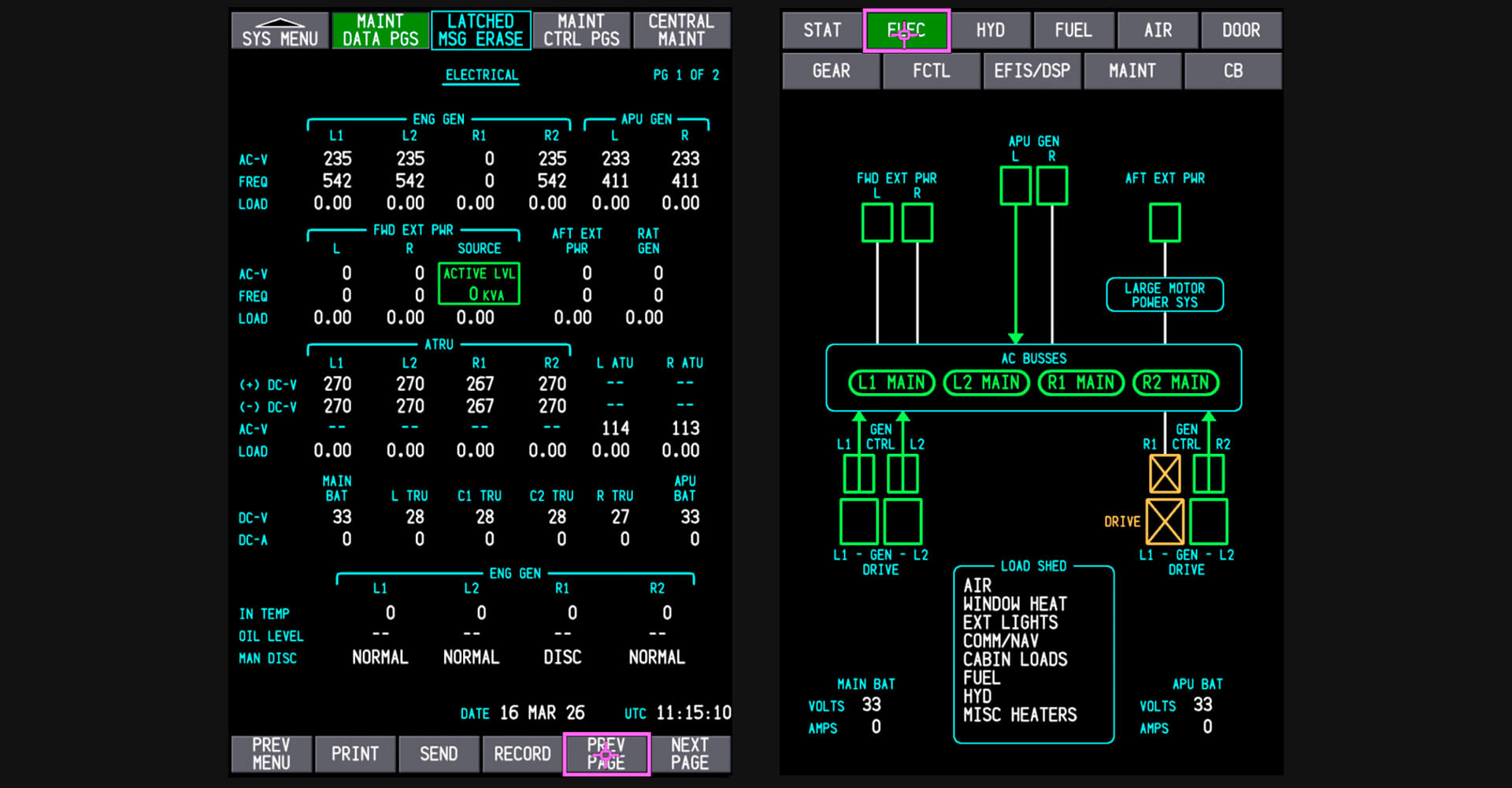Click the PRINT button

355,754
